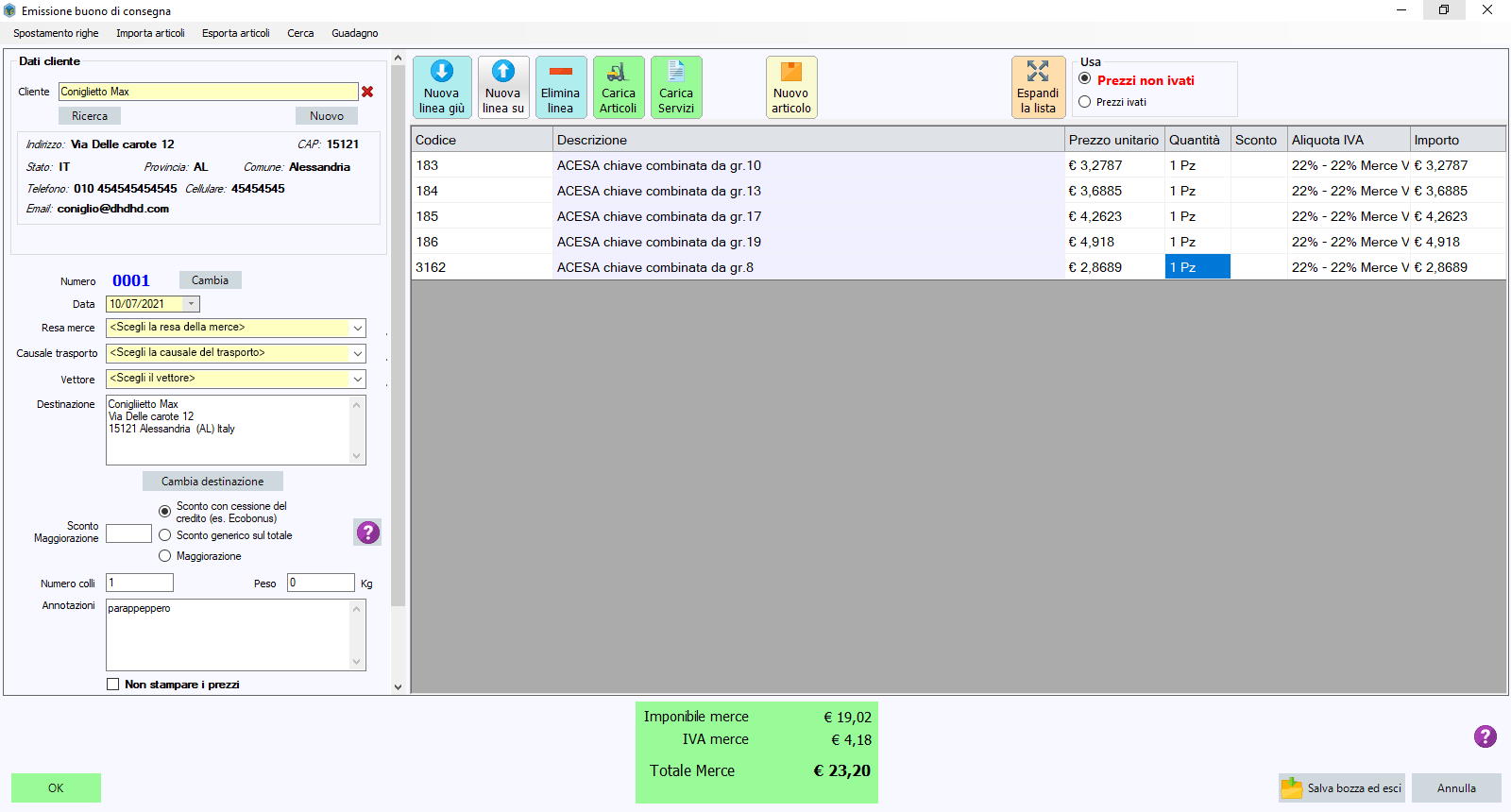The height and width of the screenshot is (812, 1511).
Task: Click the Prezzo unitario column header
Action: [x=1114, y=140]
